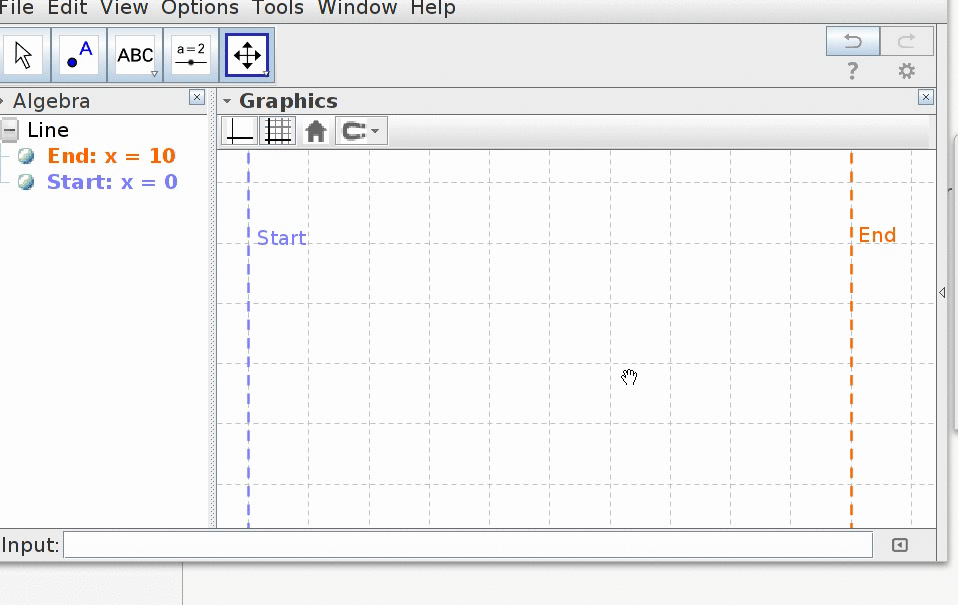Click the Undo arrow button

(852, 41)
